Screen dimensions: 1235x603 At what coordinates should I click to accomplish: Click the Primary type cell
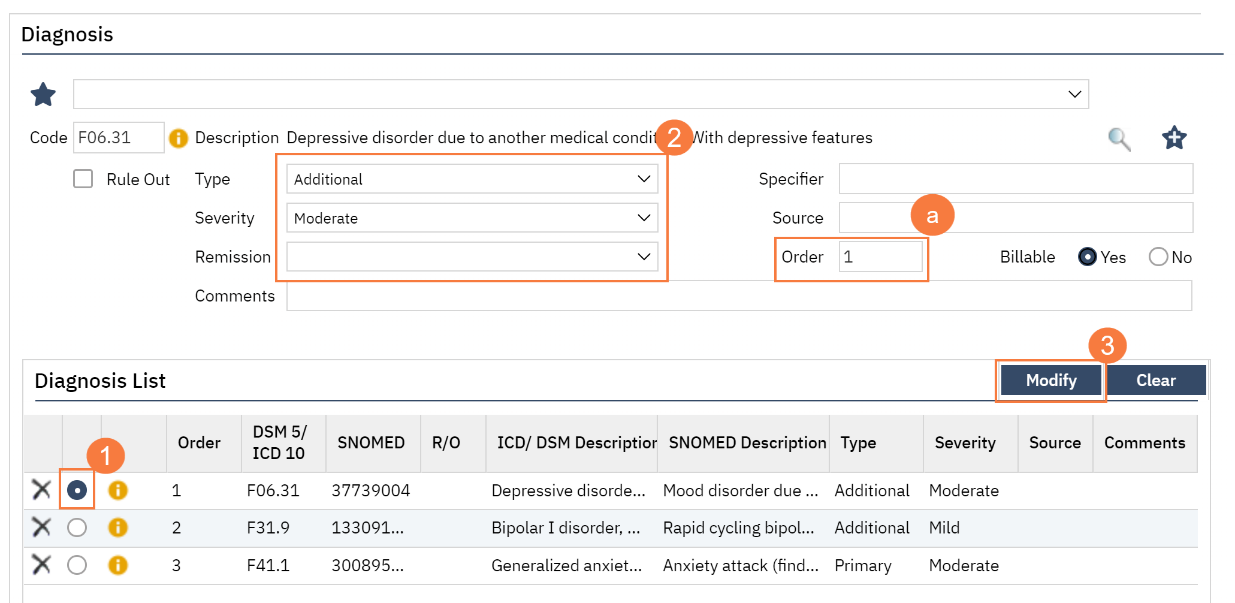863,565
